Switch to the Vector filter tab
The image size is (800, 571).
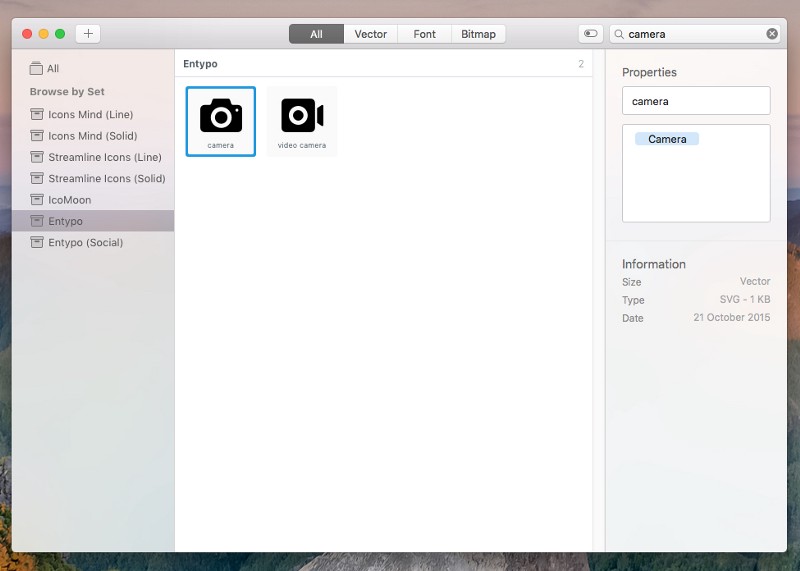coord(371,34)
